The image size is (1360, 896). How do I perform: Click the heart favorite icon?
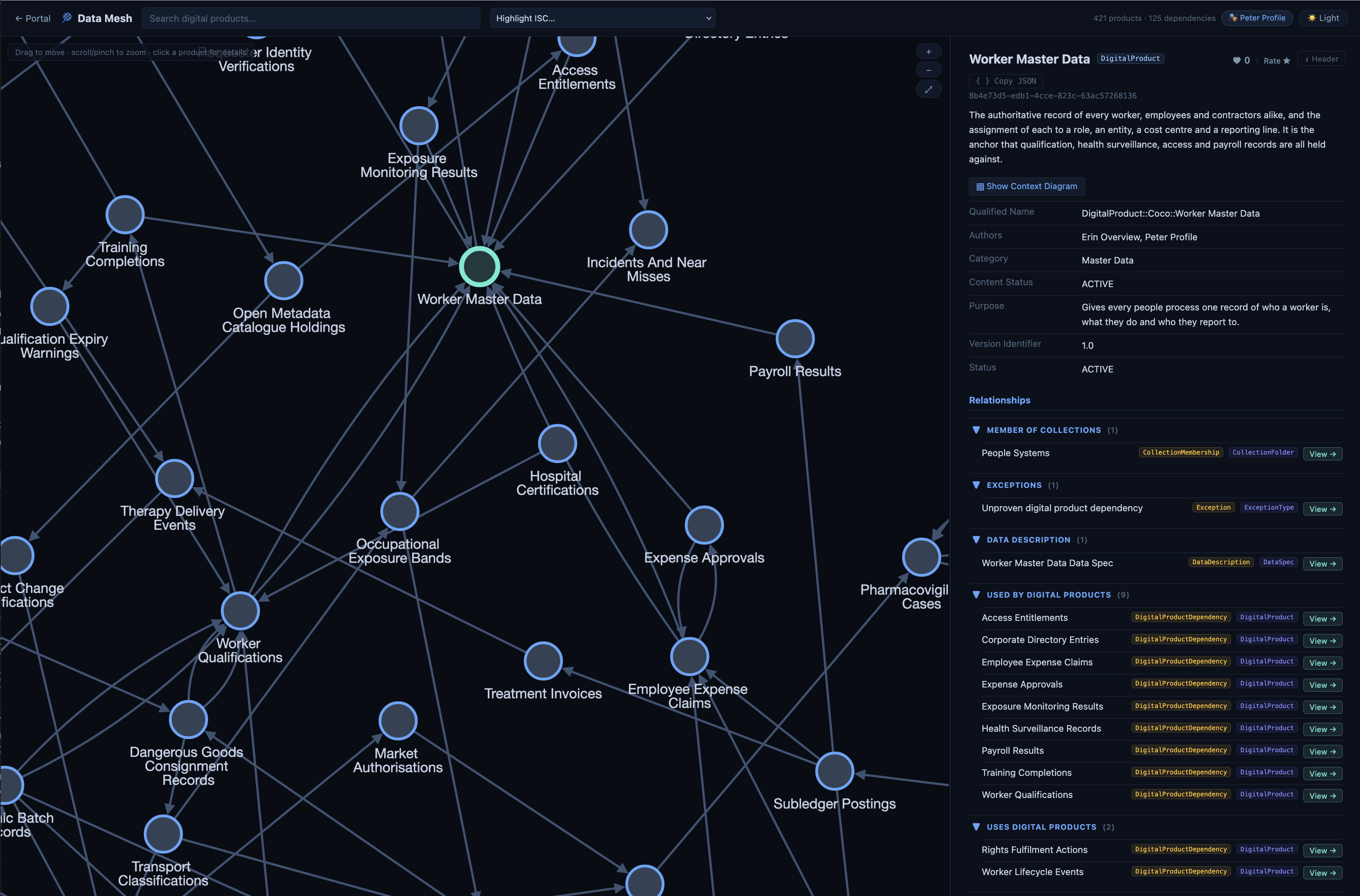1236,60
